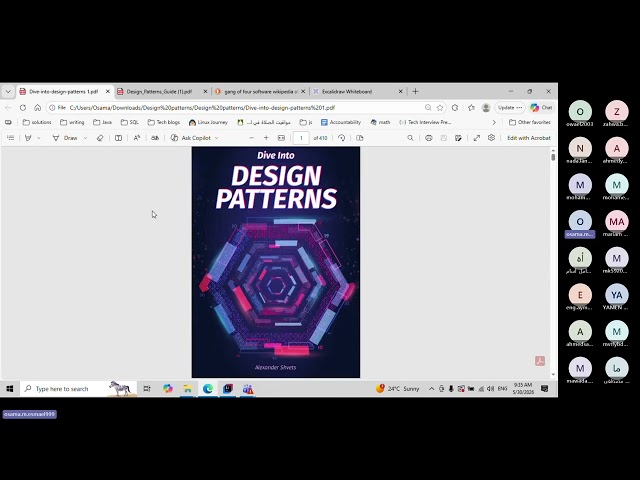Click the save PDF icon
The image size is (640, 480).
[444, 138]
